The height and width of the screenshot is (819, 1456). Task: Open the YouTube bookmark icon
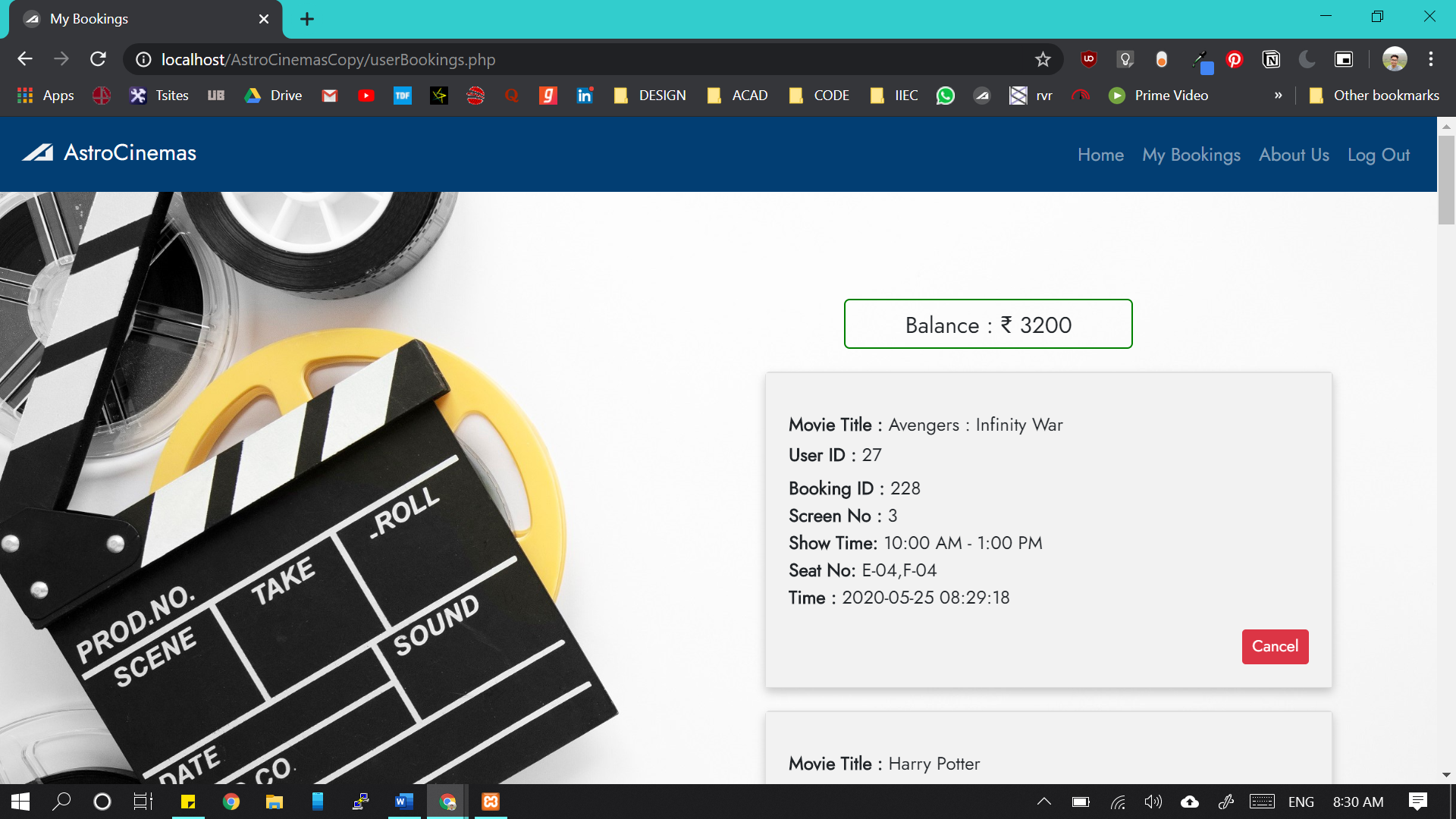[x=366, y=96]
